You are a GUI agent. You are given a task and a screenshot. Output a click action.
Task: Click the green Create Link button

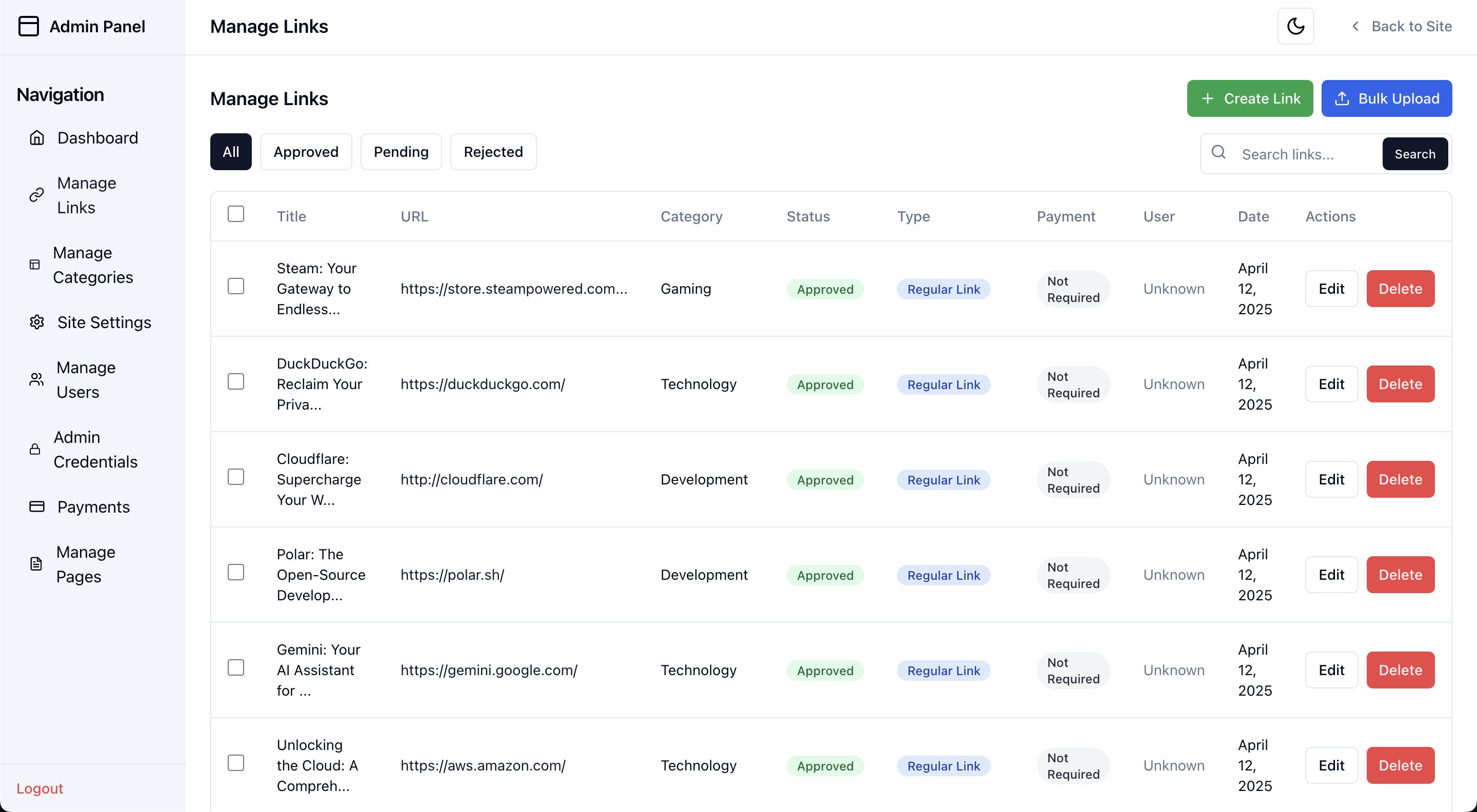1249,98
